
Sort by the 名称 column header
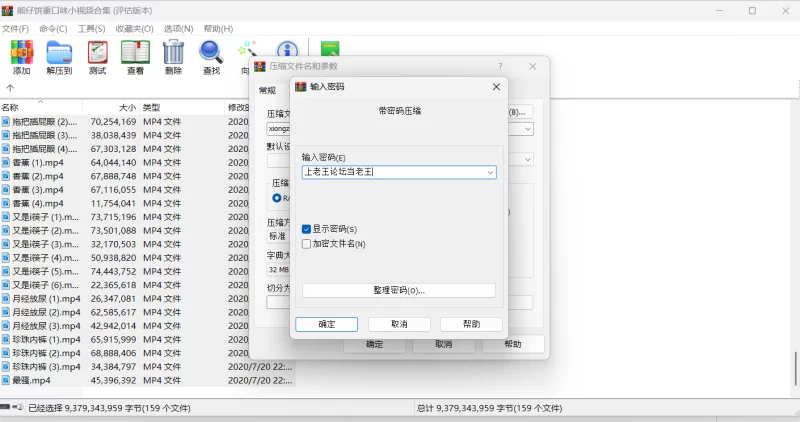41,108
